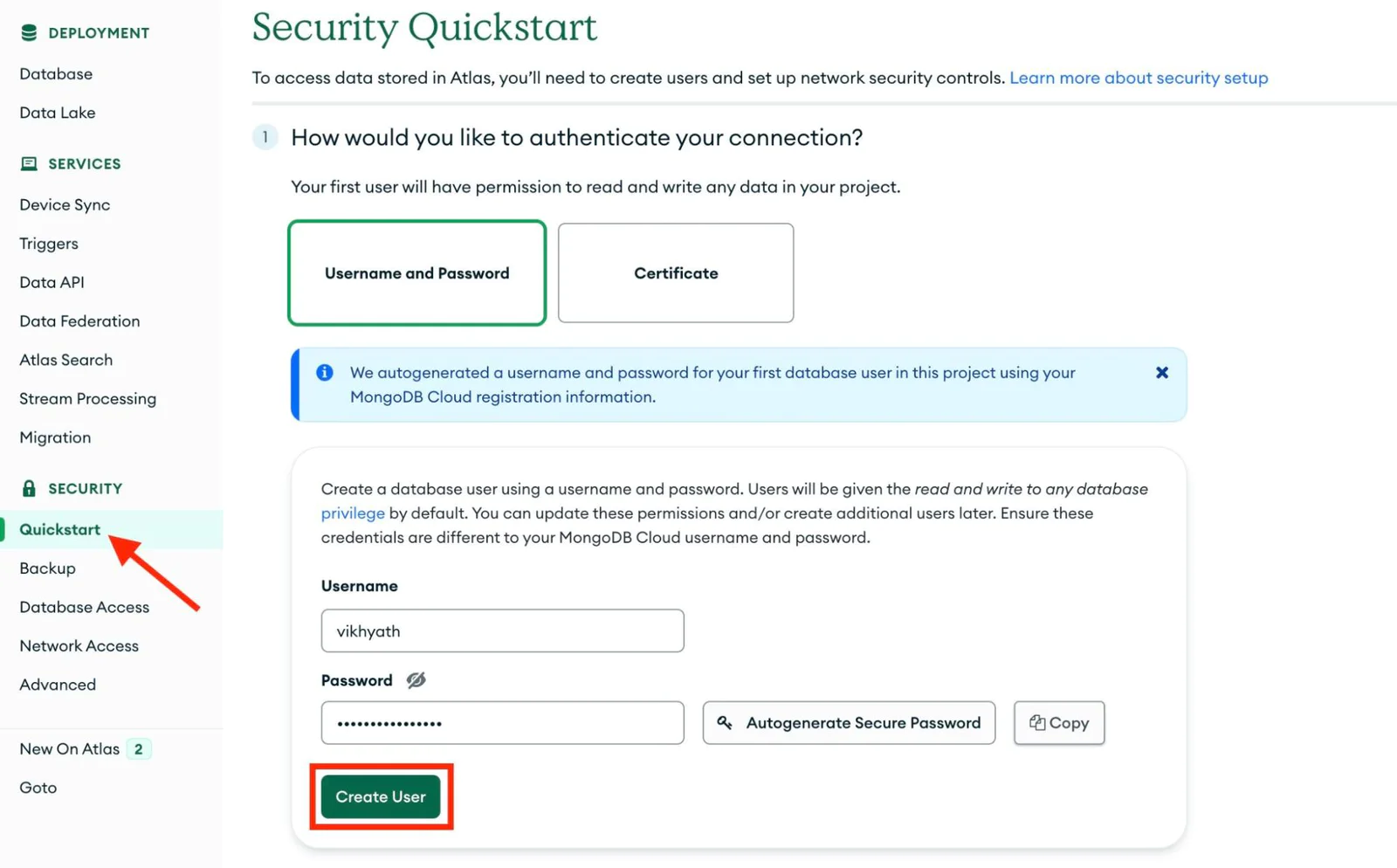The height and width of the screenshot is (868, 1397).
Task: Open Stream Processing in sidebar
Action: [x=88, y=399]
